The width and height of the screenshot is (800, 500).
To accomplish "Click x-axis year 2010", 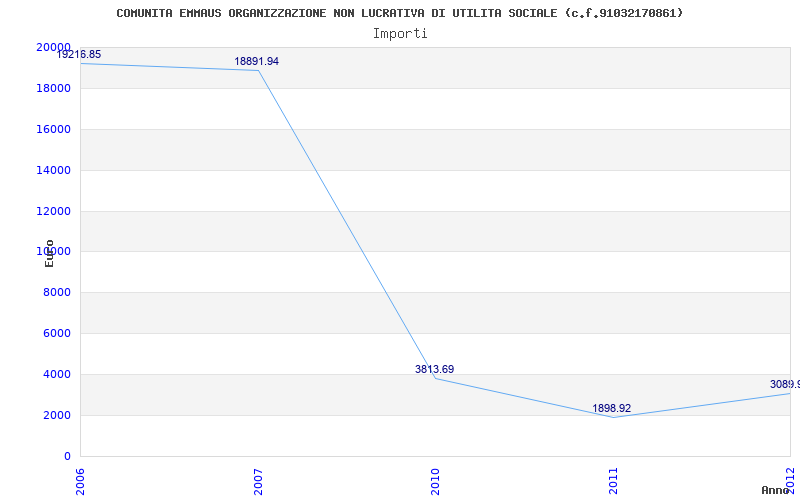I will [435, 481].
